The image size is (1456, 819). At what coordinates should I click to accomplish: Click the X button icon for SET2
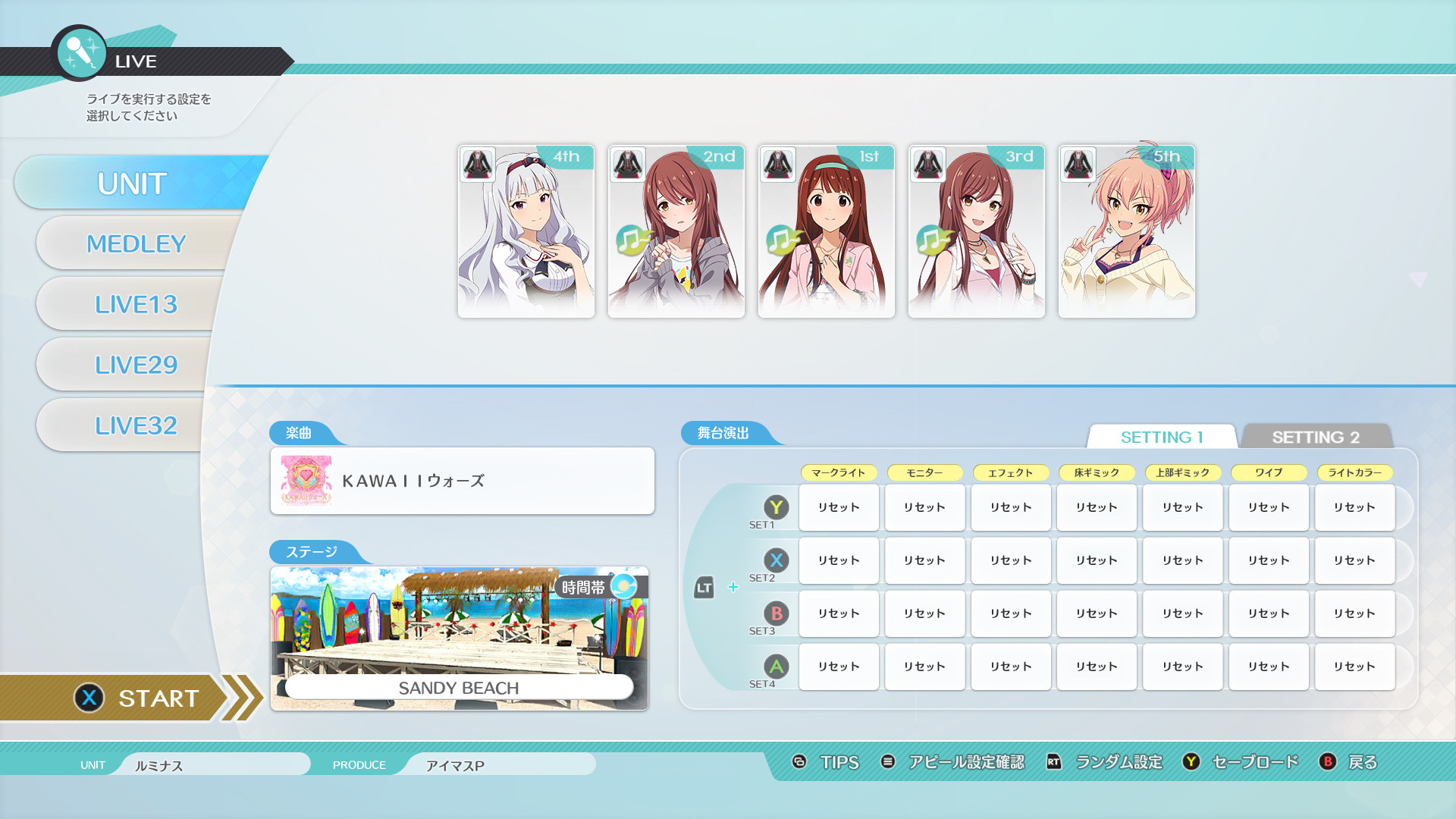pos(776,560)
